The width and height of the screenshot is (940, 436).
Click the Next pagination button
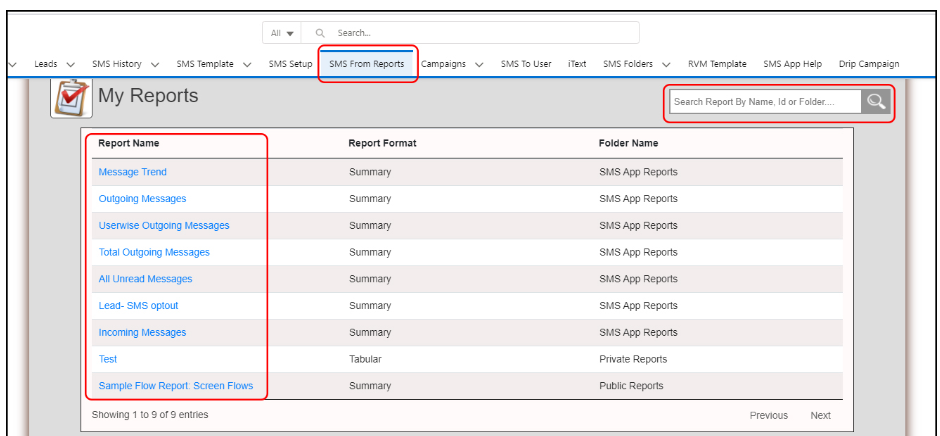click(x=820, y=415)
